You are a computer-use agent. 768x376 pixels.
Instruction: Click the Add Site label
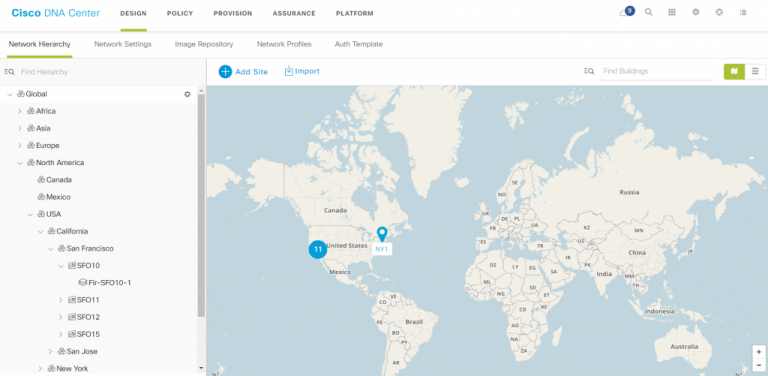251,71
